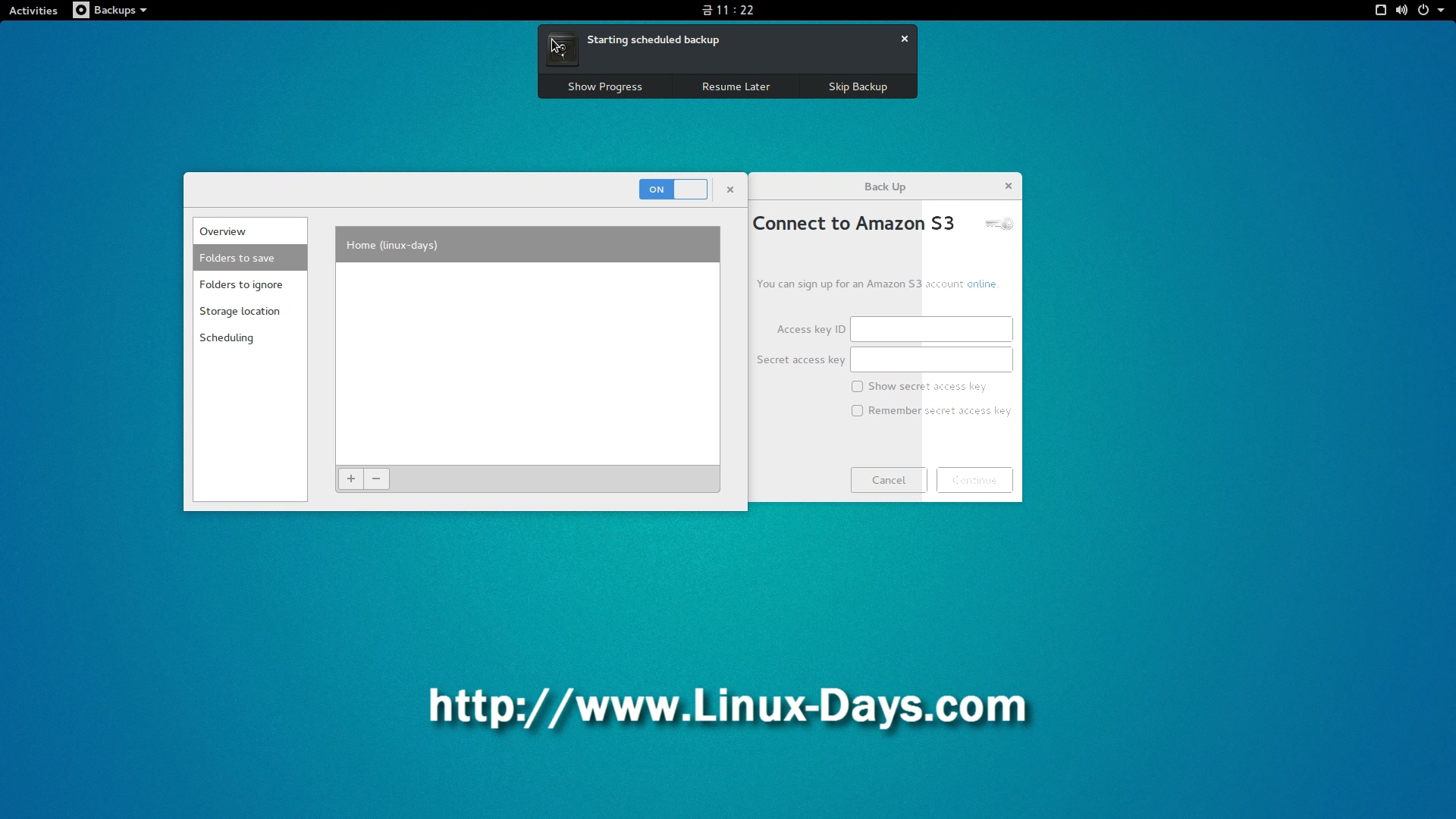Click Show Progress in notification
Screen dimensions: 1456x819
pyautogui.click(x=605, y=86)
